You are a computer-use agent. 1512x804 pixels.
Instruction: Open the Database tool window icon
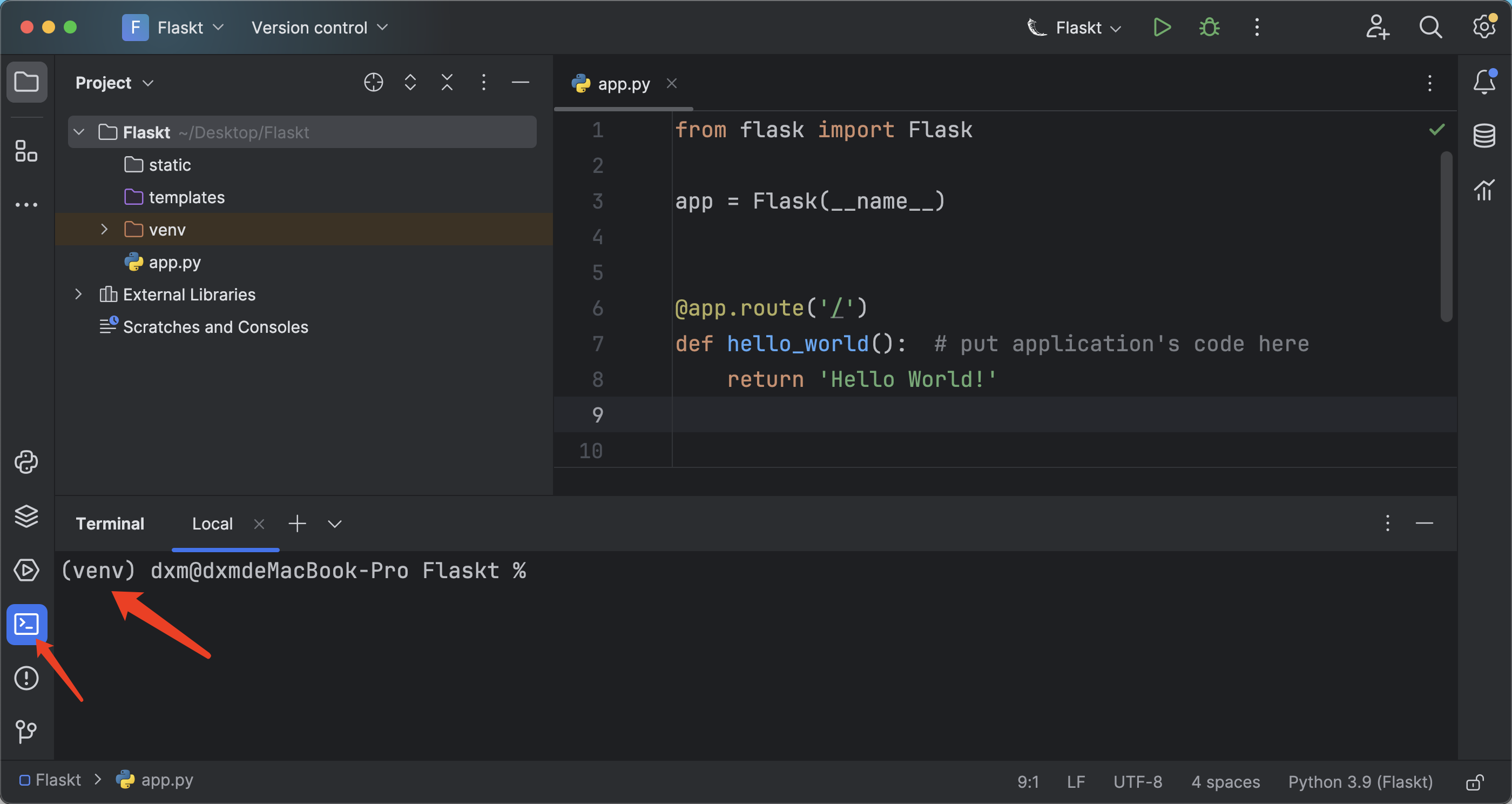tap(1484, 136)
